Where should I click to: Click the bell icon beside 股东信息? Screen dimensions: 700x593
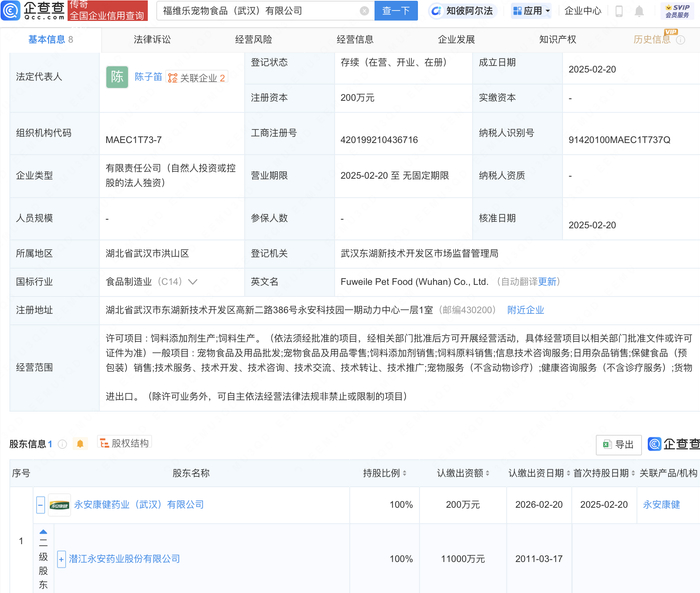point(80,443)
